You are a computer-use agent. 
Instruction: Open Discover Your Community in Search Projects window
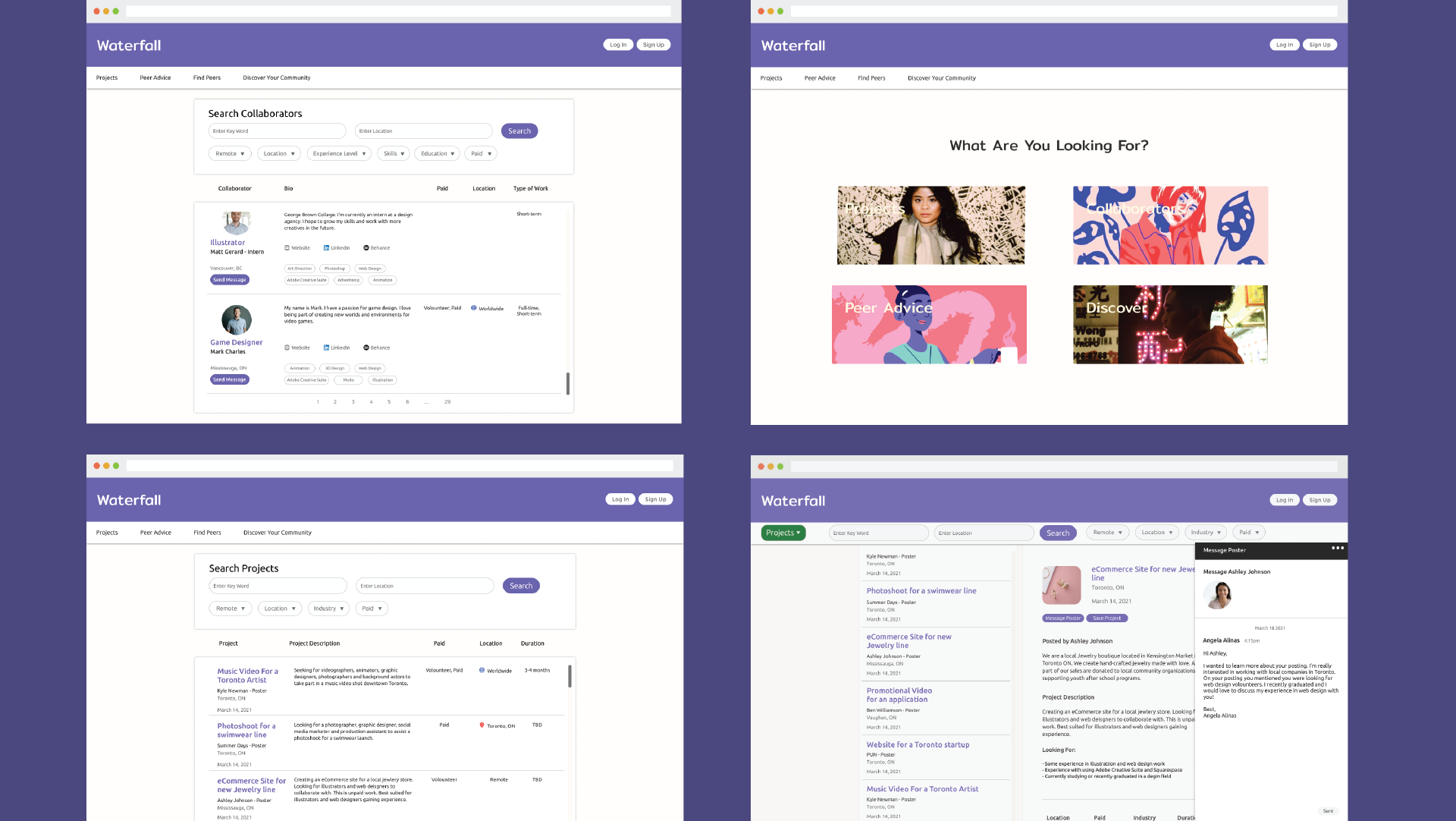278,533
